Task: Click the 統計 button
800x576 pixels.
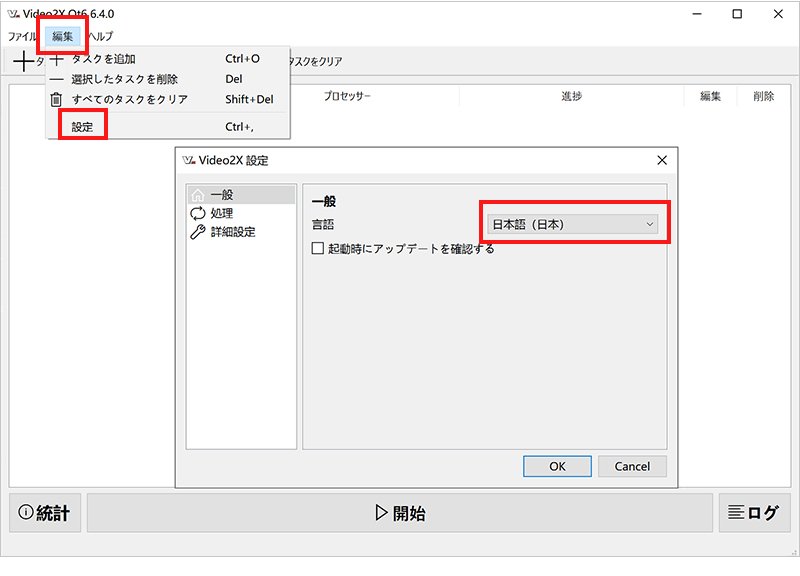Action: pyautogui.click(x=44, y=512)
